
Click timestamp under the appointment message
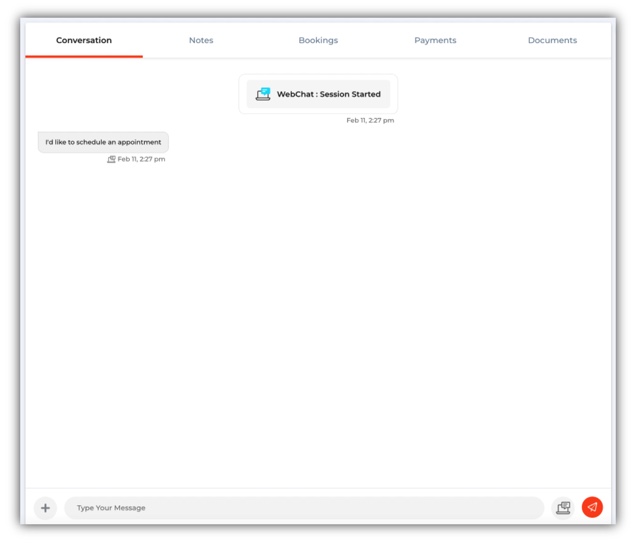tap(141, 159)
